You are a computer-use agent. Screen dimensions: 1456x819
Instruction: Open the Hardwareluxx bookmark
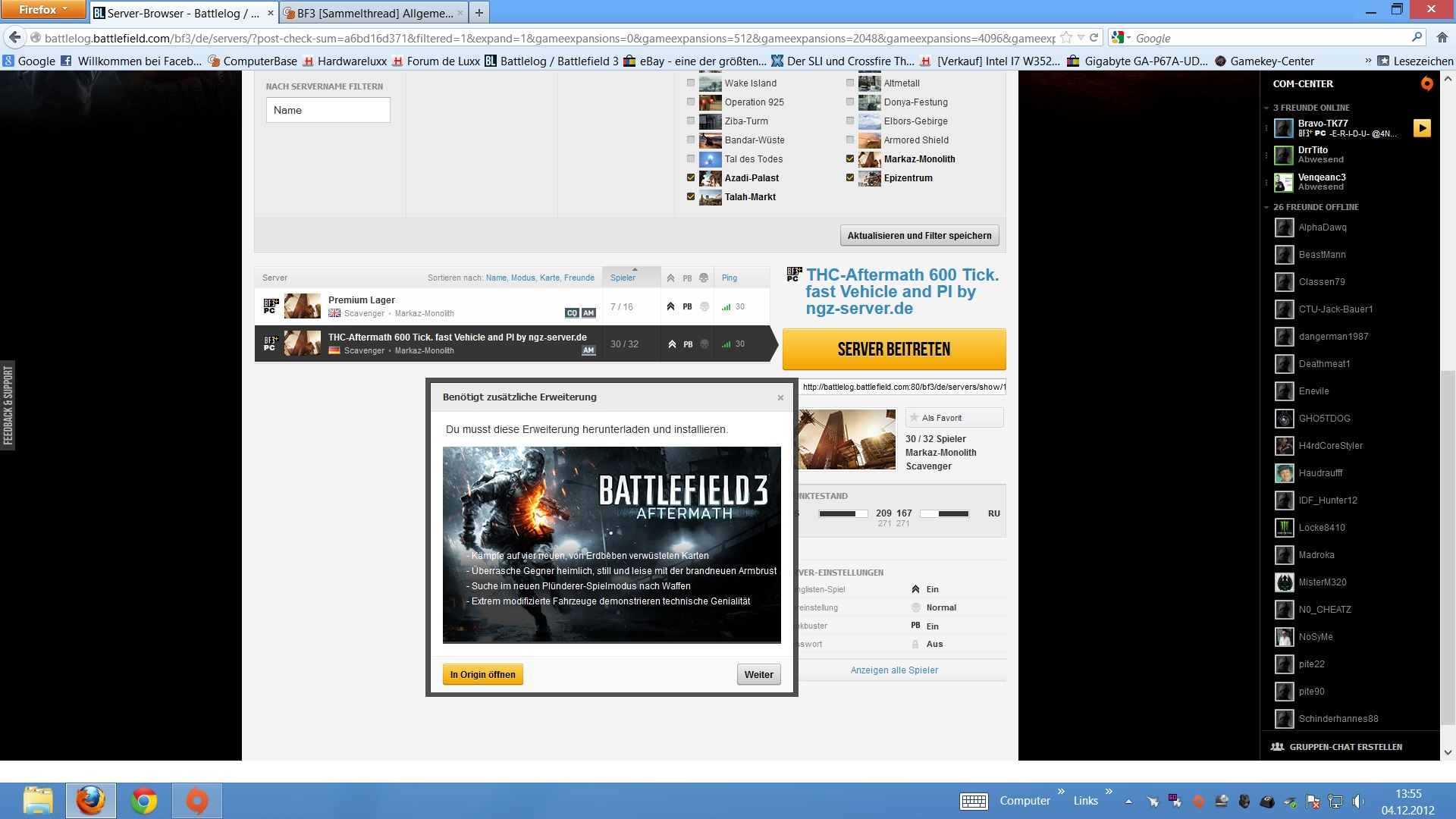pos(345,61)
